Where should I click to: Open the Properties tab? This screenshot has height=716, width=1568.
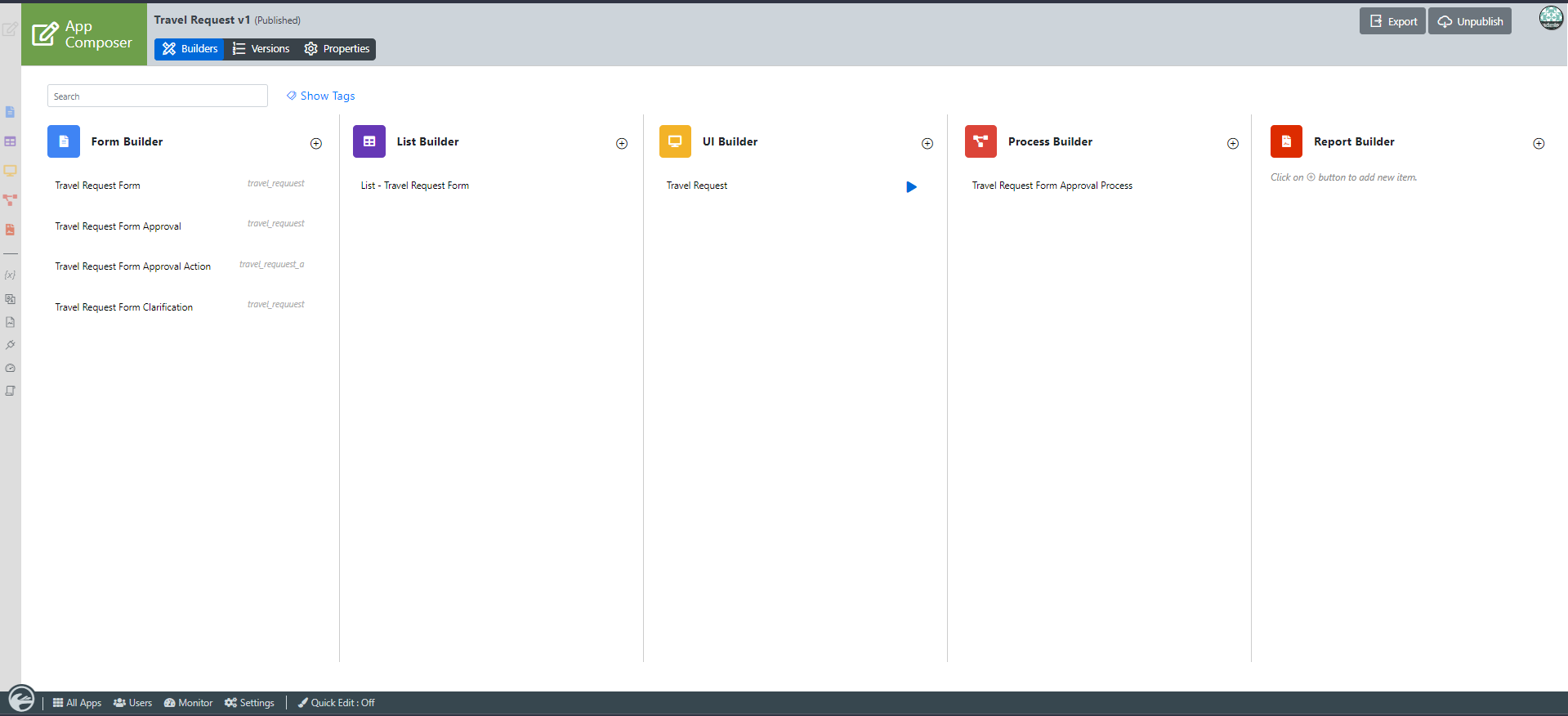pos(337,49)
